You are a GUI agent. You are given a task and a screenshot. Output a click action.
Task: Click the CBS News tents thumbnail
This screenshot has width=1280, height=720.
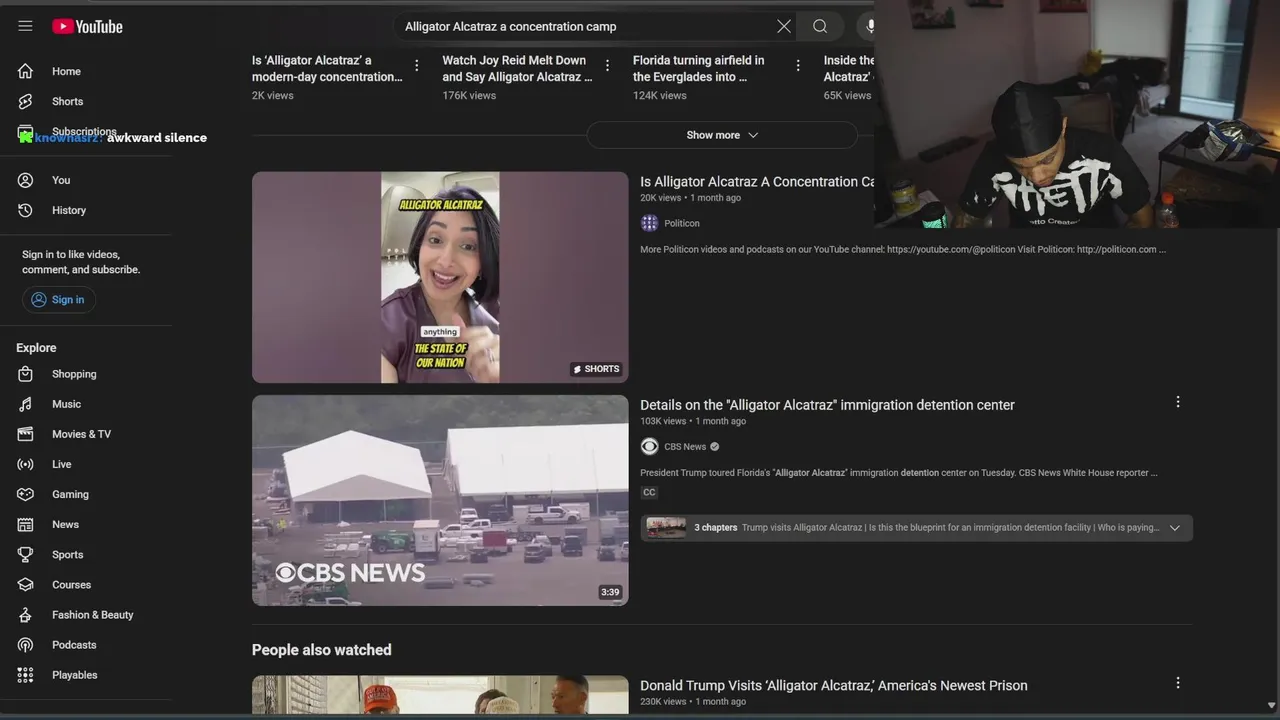click(x=440, y=500)
